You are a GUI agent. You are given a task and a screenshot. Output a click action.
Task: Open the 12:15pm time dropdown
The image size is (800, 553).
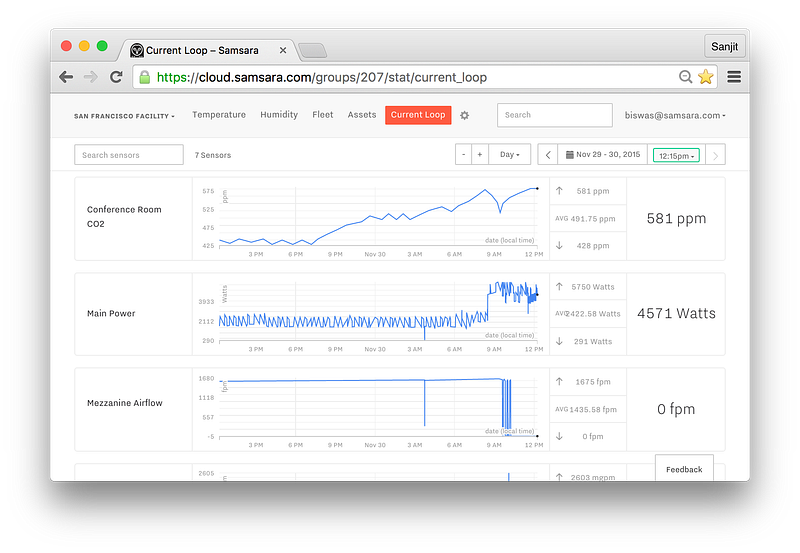(677, 156)
